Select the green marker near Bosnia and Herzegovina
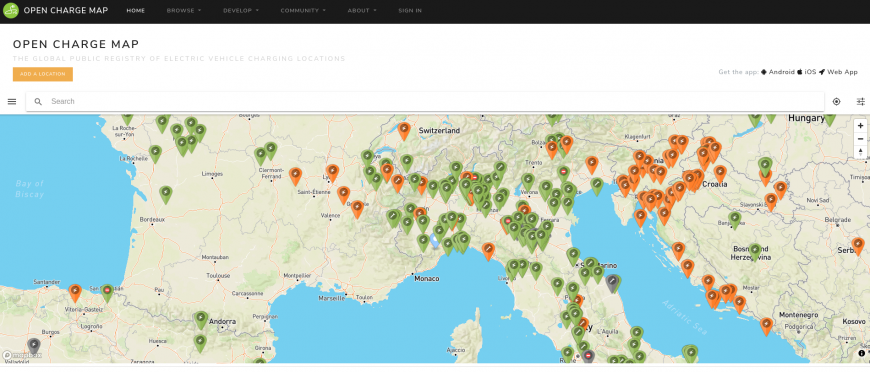 (755, 251)
